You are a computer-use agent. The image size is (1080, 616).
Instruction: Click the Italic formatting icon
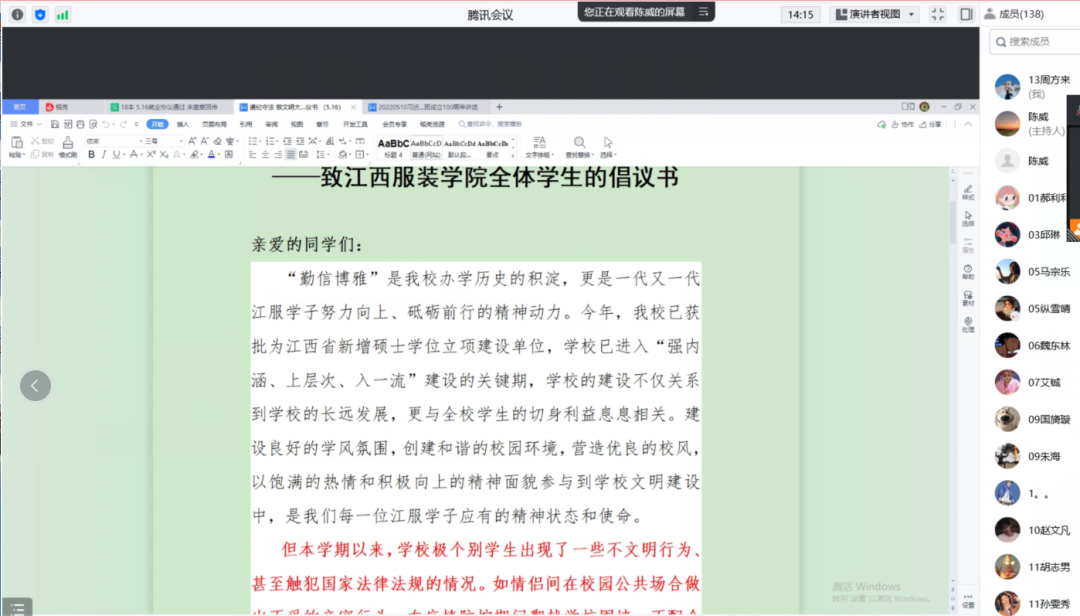click(x=102, y=155)
